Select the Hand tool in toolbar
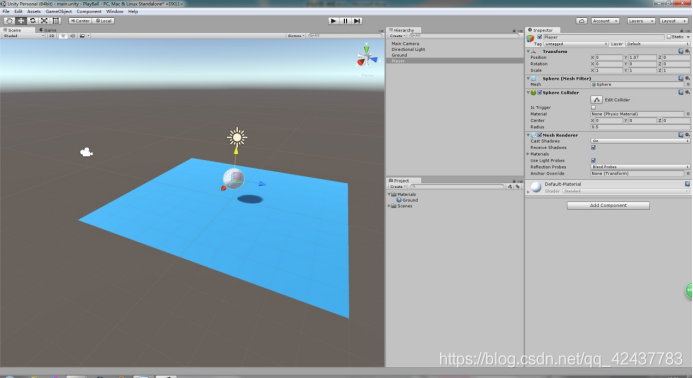Screen dimensions: 693x378 pos(9,21)
